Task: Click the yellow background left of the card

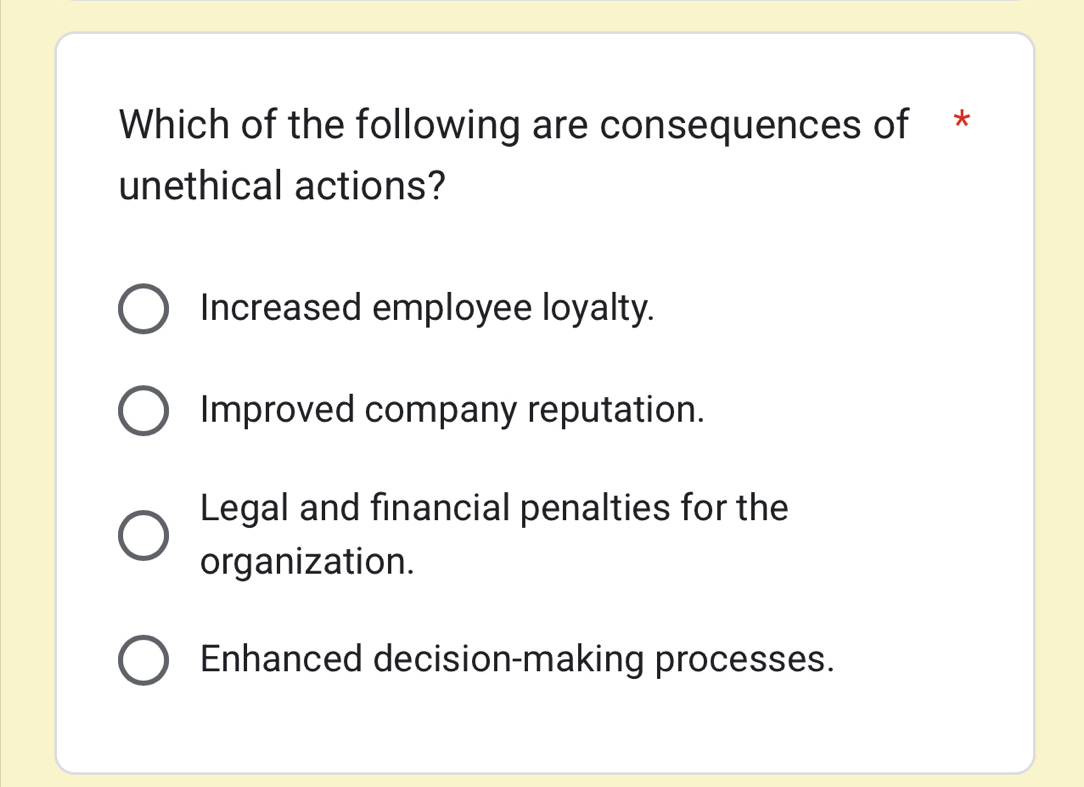Action: 27,400
